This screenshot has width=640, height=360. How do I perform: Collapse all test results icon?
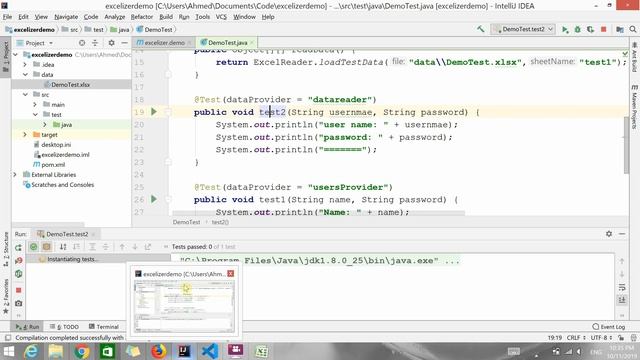pos(105,247)
